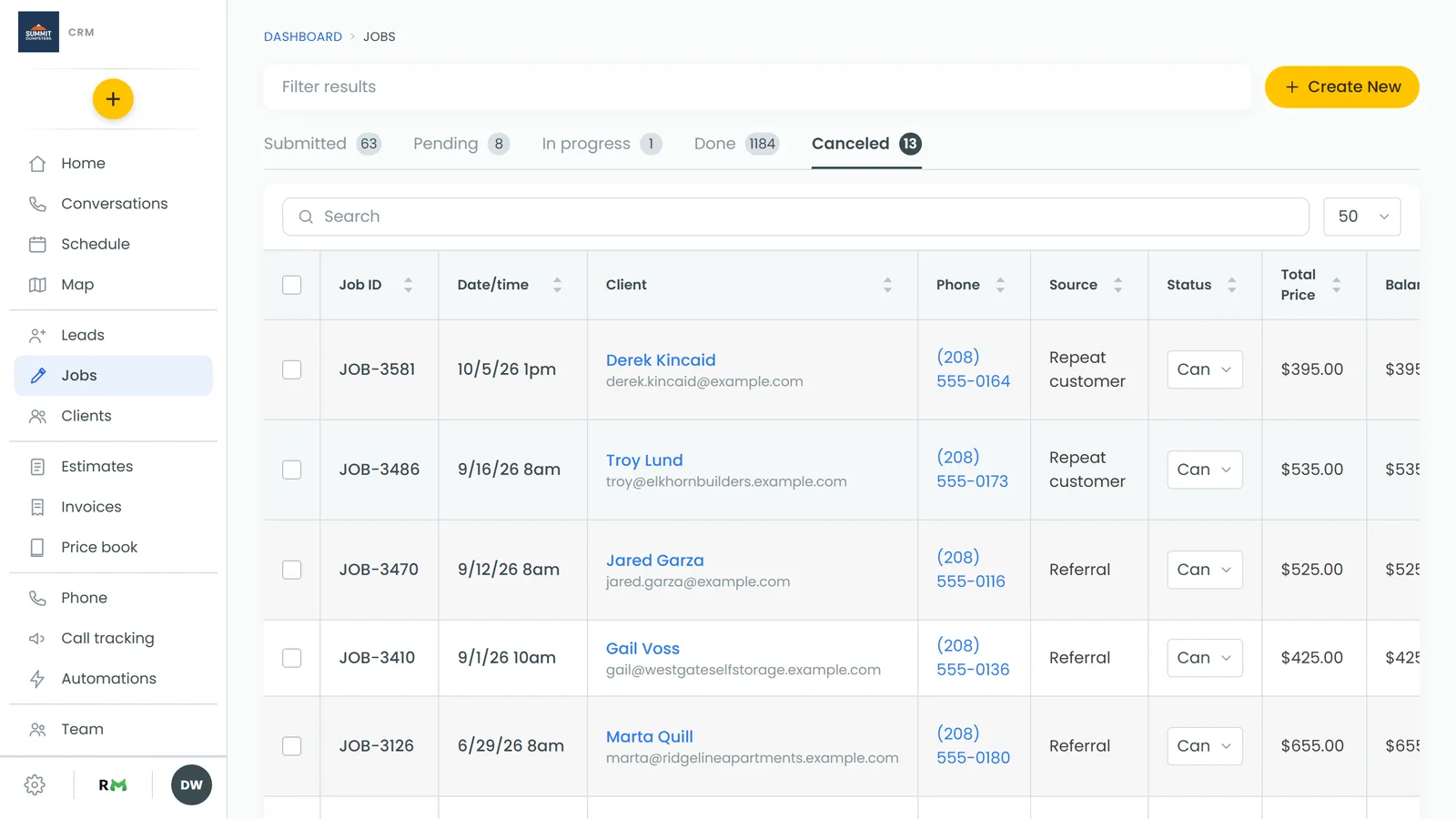The width and height of the screenshot is (1456, 819).
Task: Open the Team icon in sidebar
Action: pyautogui.click(x=37, y=730)
